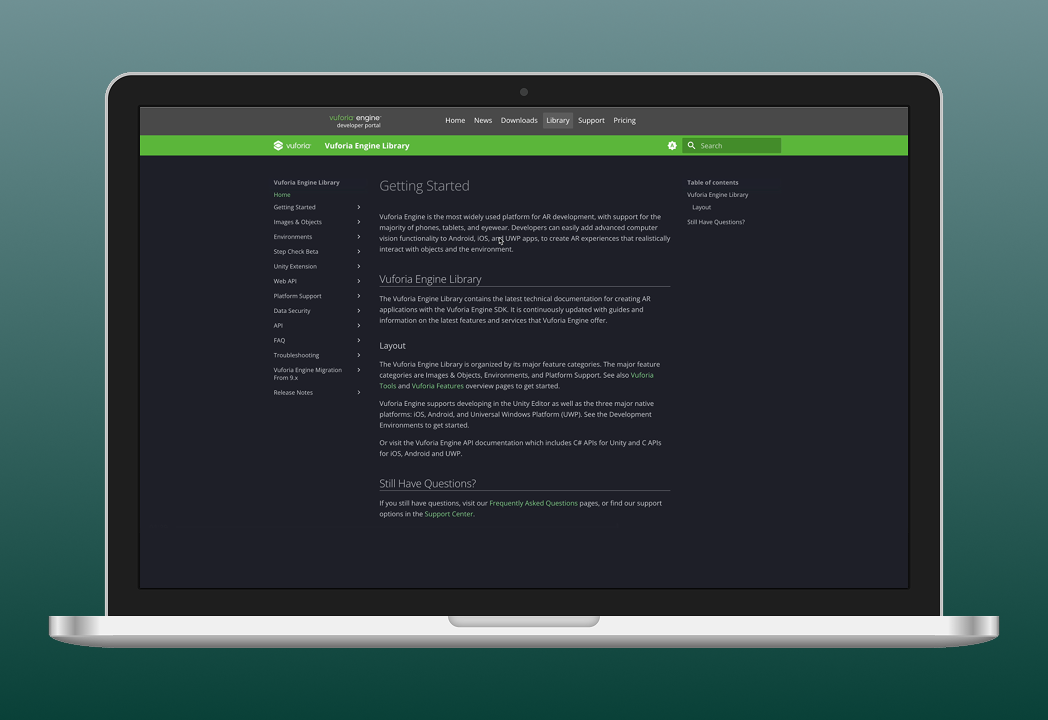
Task: Expand the Images & Objects chevron
Action: coord(359,222)
